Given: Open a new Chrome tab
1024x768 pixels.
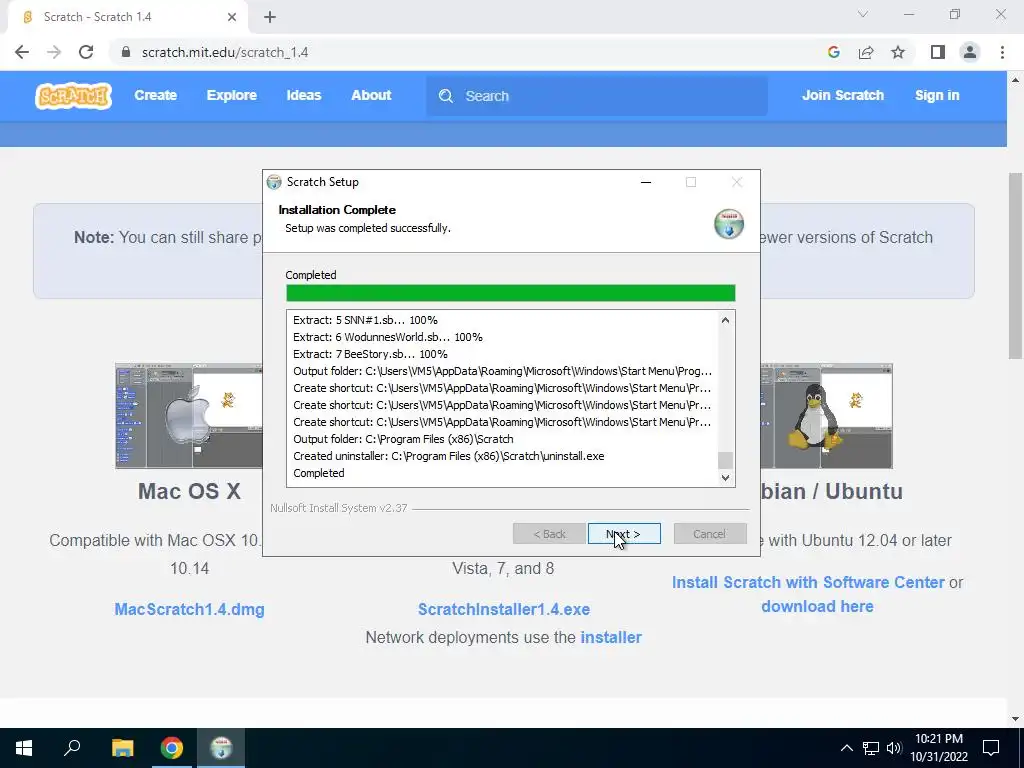Looking at the screenshot, I should coord(270,17).
